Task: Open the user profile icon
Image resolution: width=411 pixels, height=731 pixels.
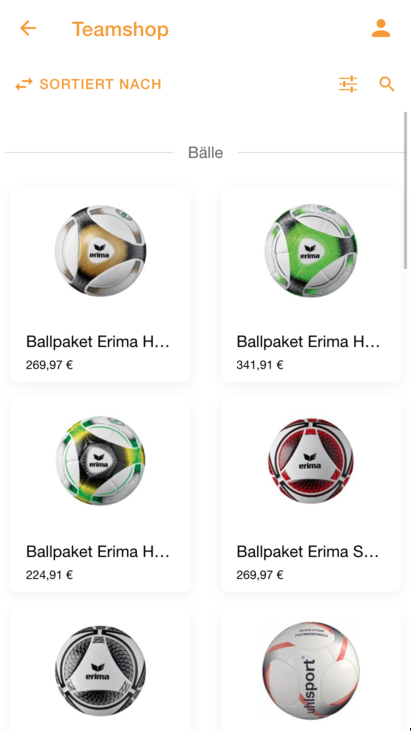Action: pos(381,28)
